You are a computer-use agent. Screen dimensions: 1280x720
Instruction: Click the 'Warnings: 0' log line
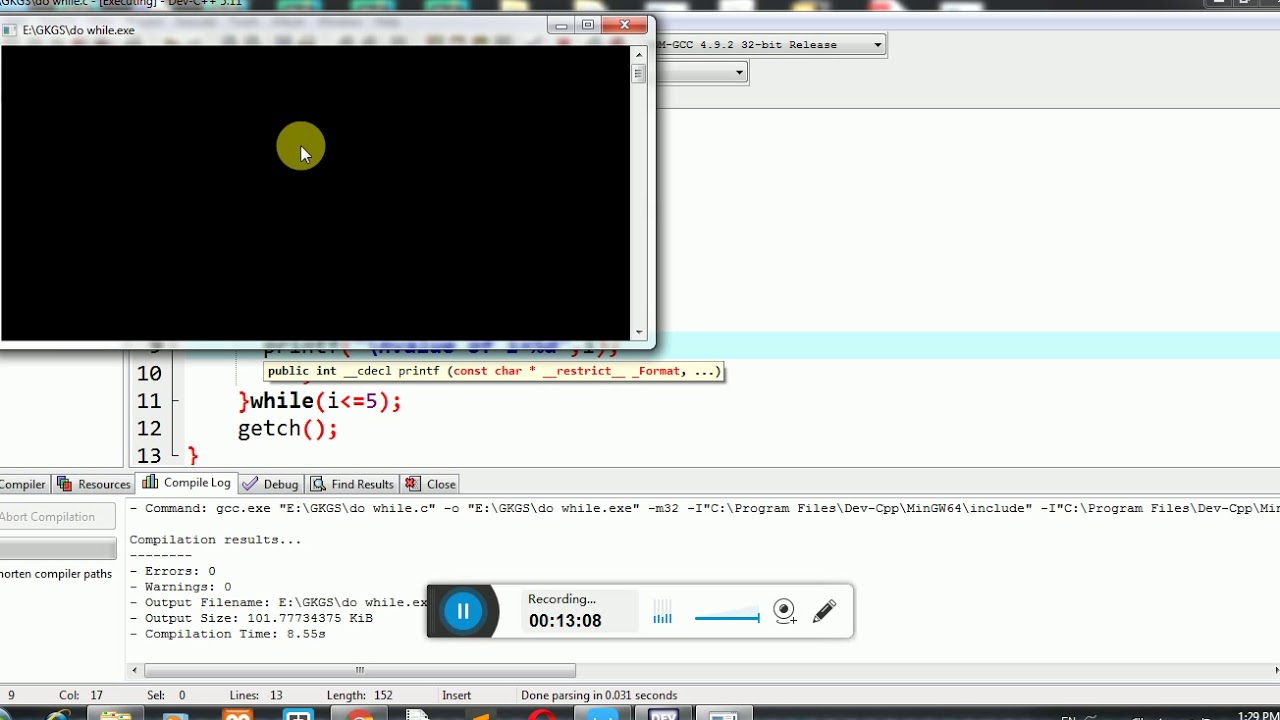tap(180, 587)
